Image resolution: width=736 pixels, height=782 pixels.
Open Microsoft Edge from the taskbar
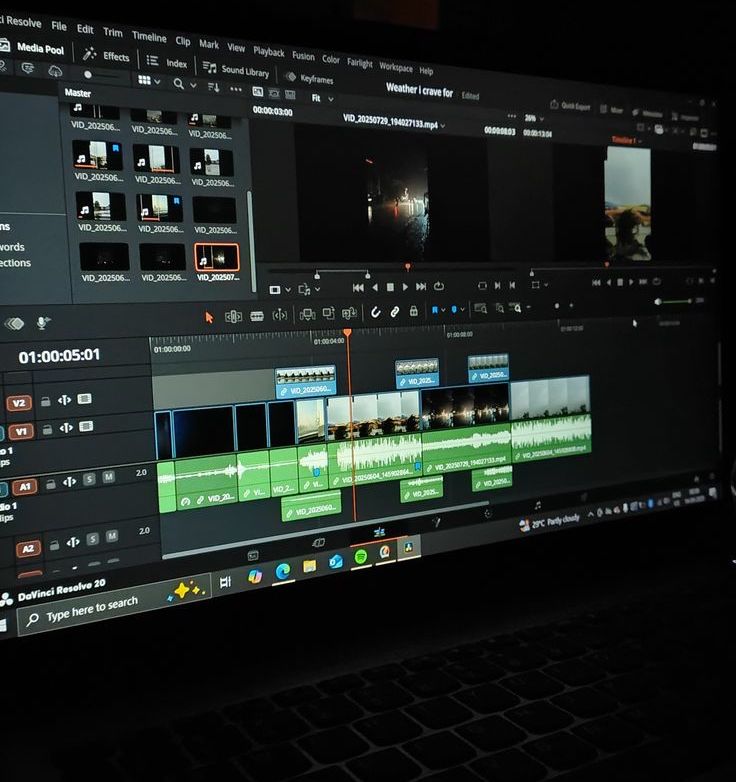(283, 571)
